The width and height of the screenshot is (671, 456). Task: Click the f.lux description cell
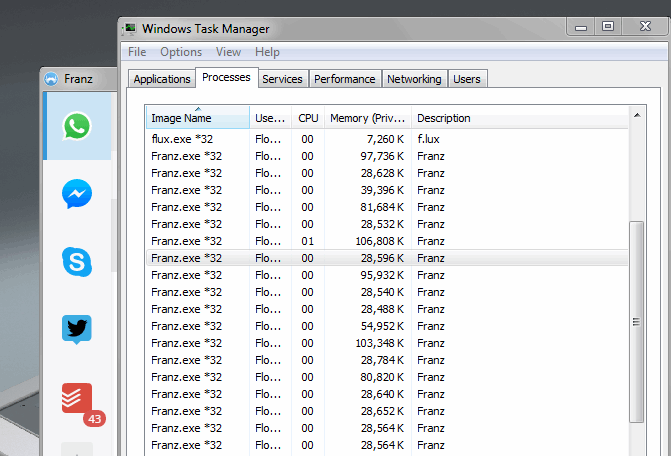[x=428, y=139]
